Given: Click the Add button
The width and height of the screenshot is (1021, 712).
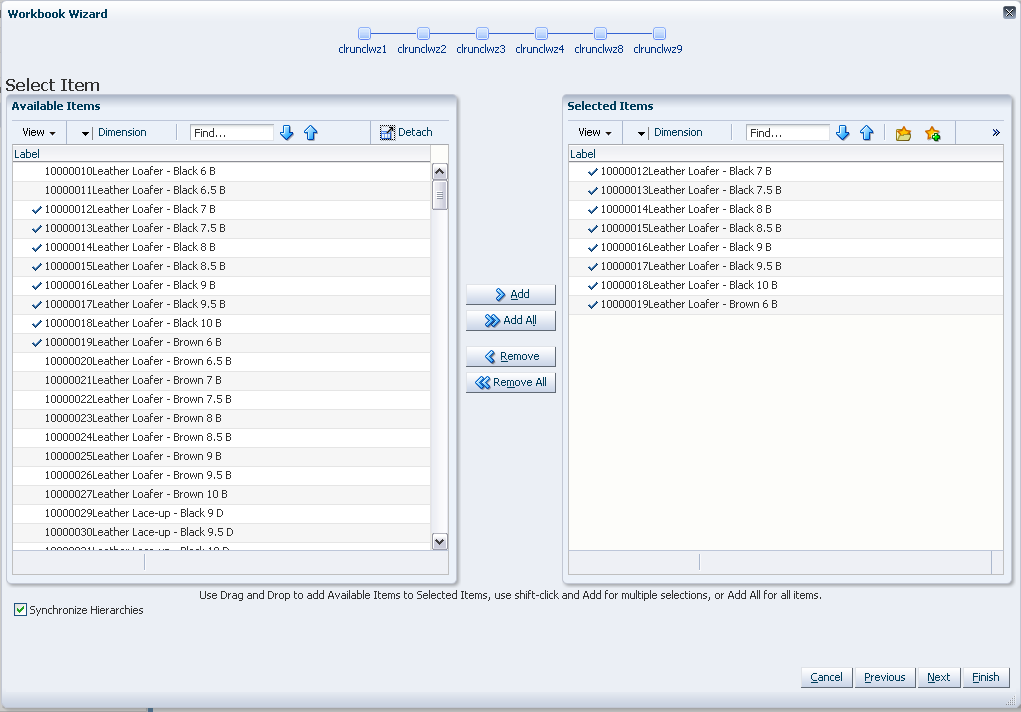Looking at the screenshot, I should coord(511,294).
